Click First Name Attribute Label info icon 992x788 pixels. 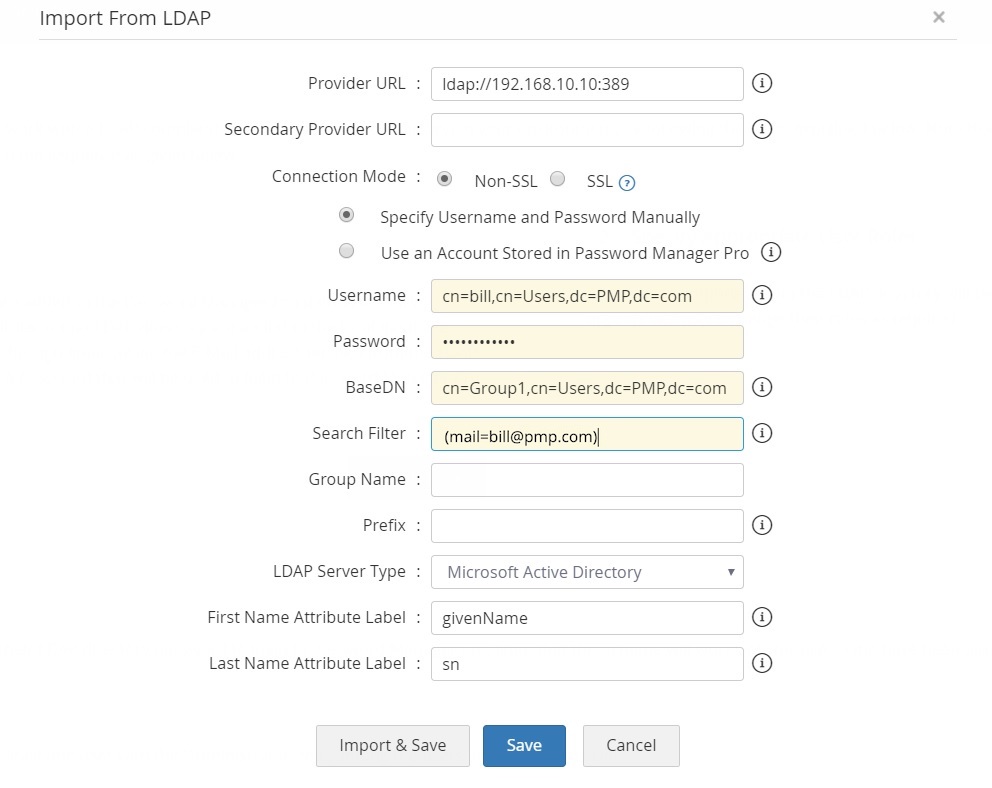point(762,617)
